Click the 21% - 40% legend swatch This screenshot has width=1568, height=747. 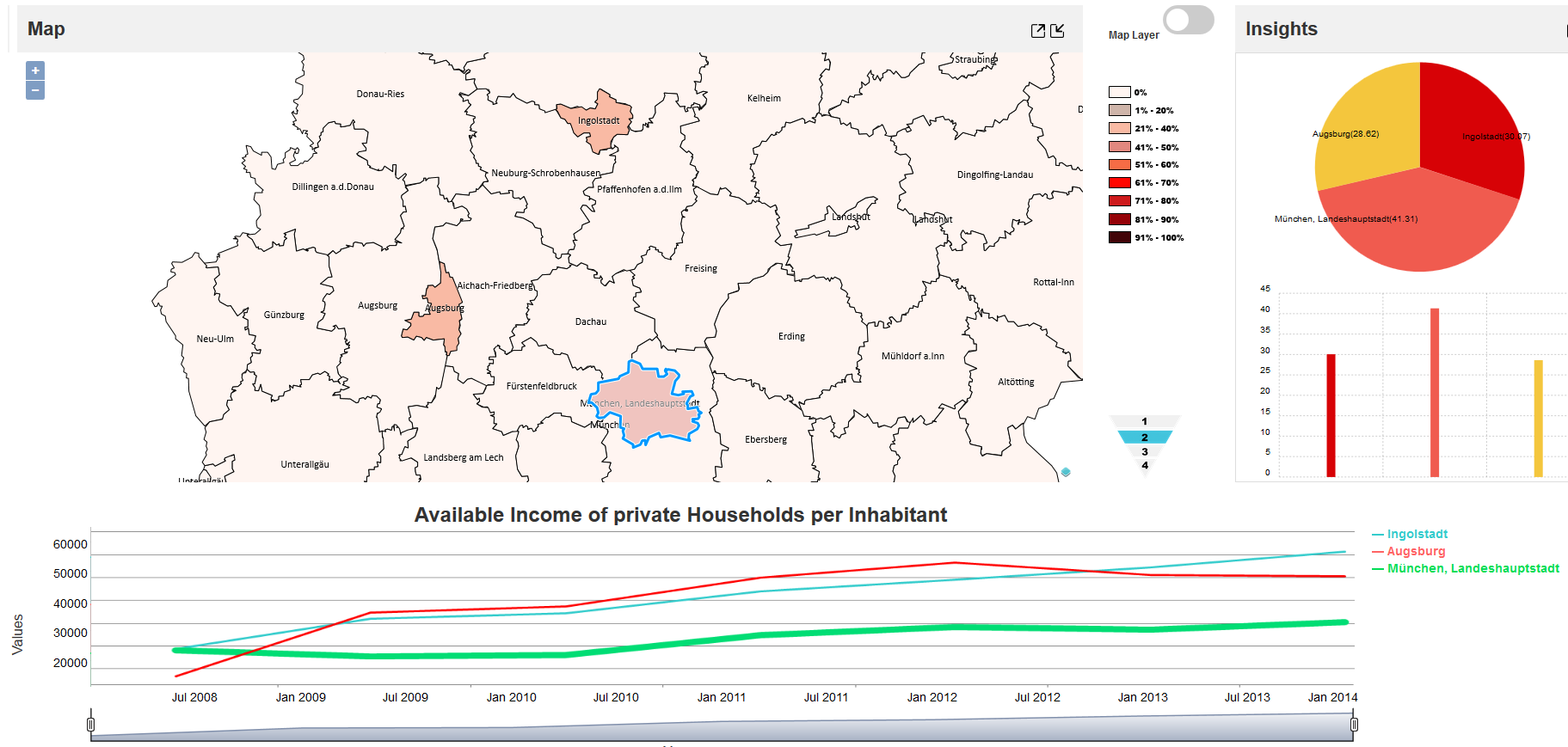pos(1119,128)
